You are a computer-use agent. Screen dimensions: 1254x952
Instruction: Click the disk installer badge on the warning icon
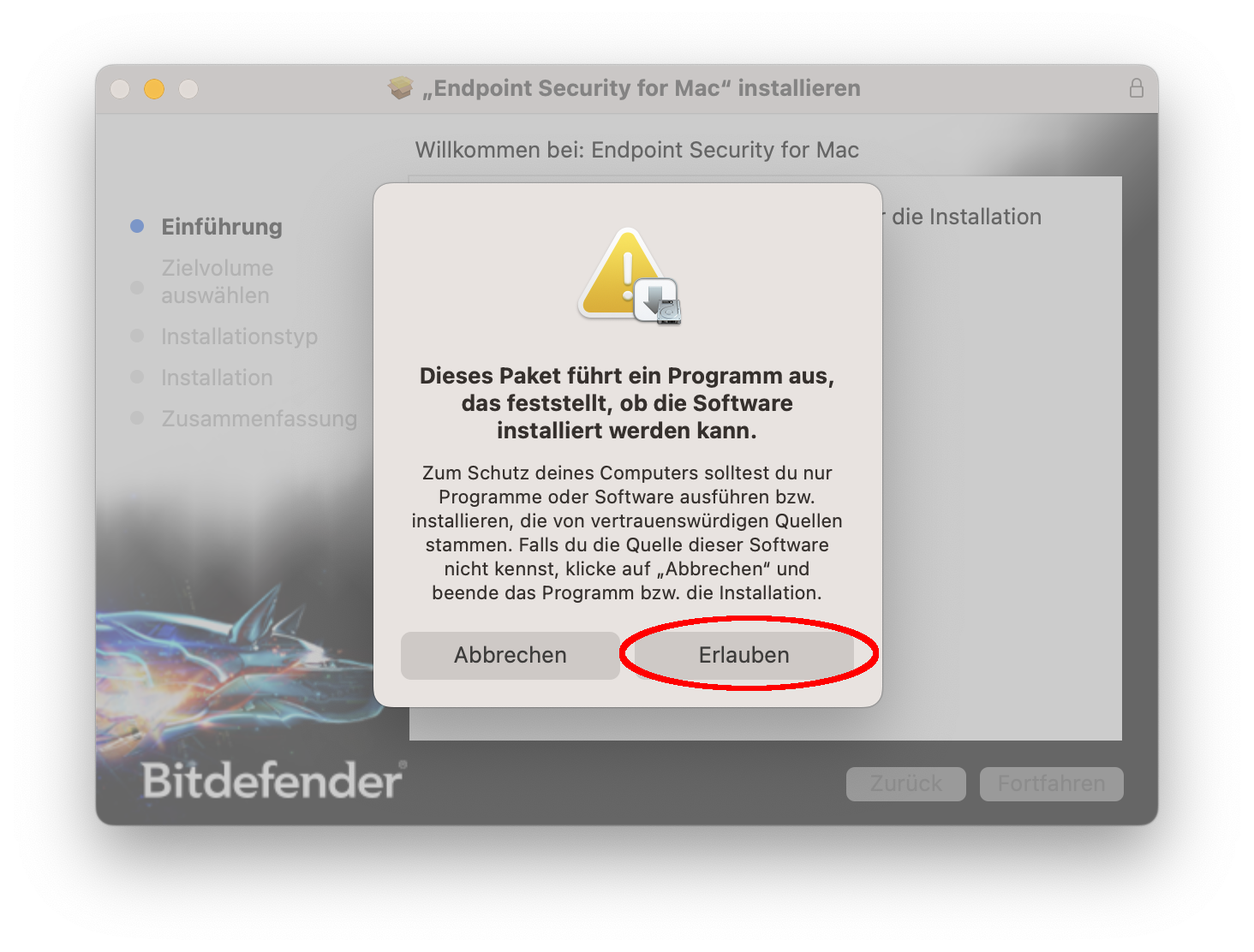coord(658,301)
